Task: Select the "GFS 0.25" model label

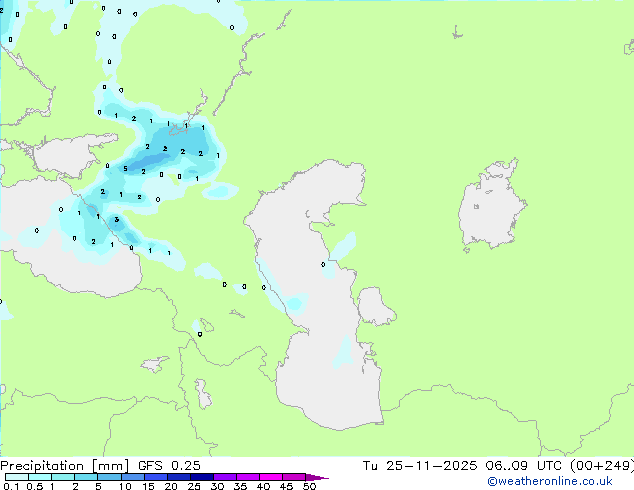Action: coord(169,466)
